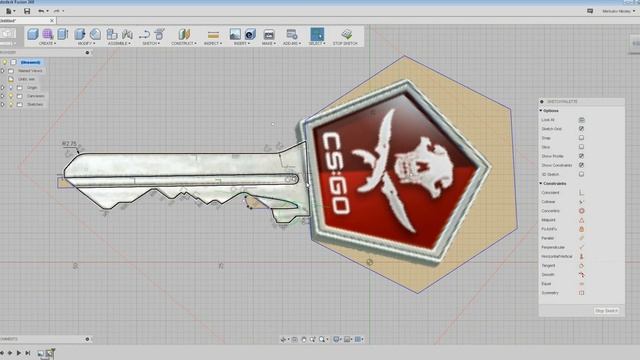
Task: Toggle Origin folder visibility lightbulb
Action: [11, 87]
